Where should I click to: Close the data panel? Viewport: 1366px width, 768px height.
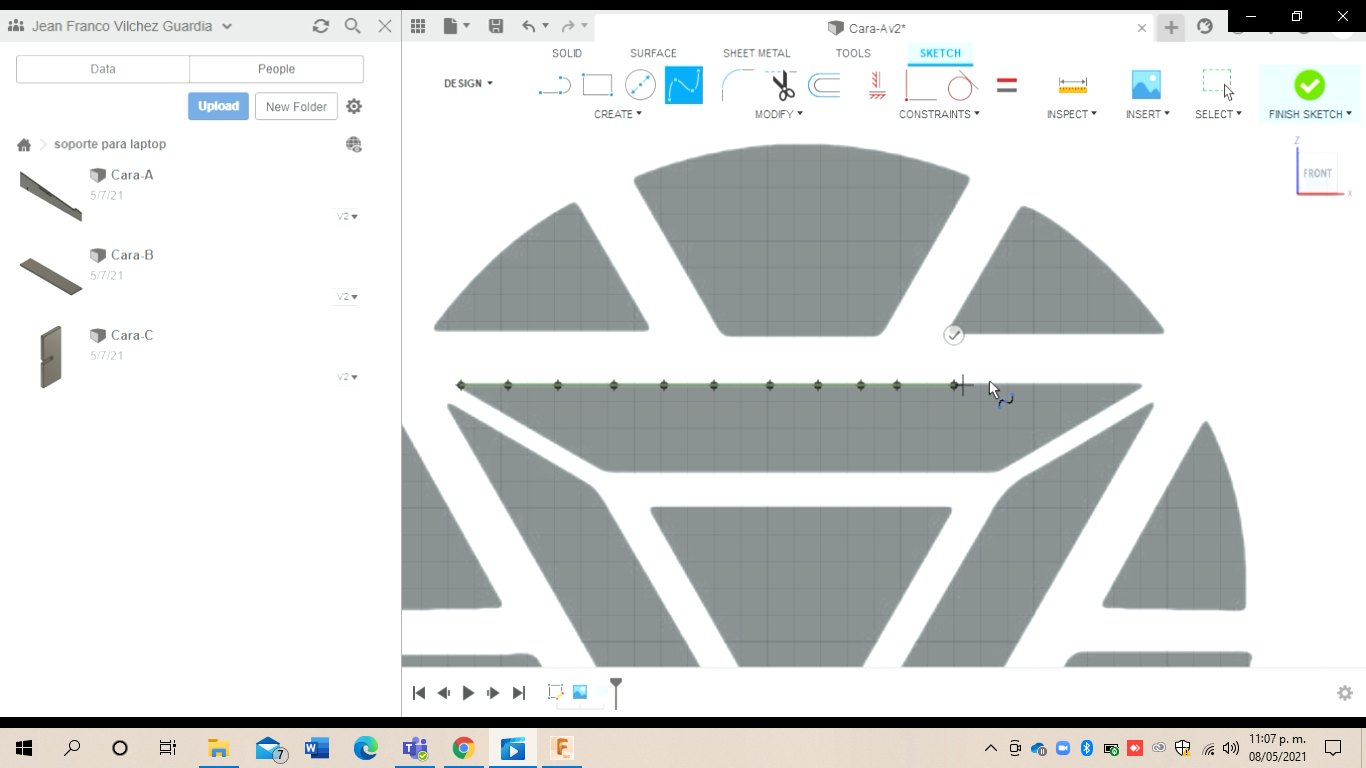tap(385, 26)
